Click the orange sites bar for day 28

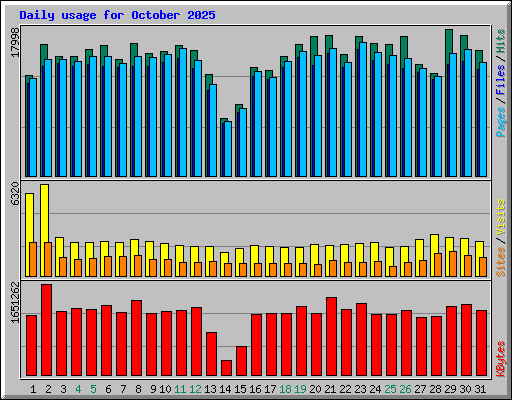[438, 265]
